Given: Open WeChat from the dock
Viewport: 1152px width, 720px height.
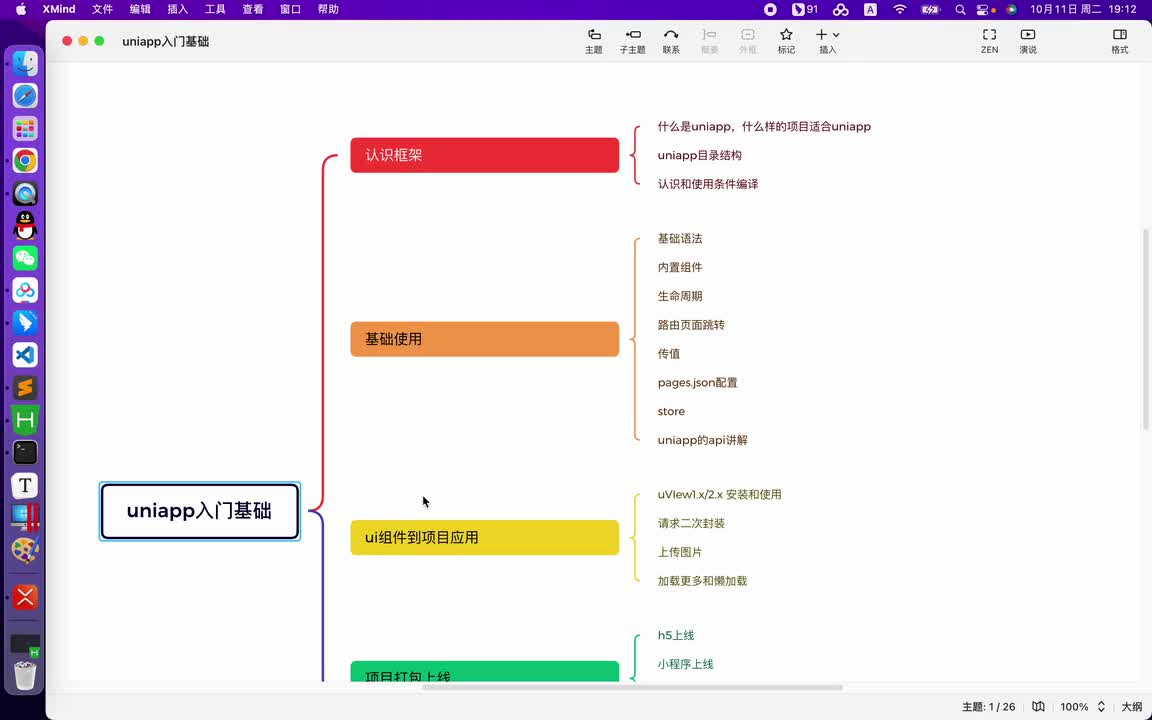Looking at the screenshot, I should [25, 258].
